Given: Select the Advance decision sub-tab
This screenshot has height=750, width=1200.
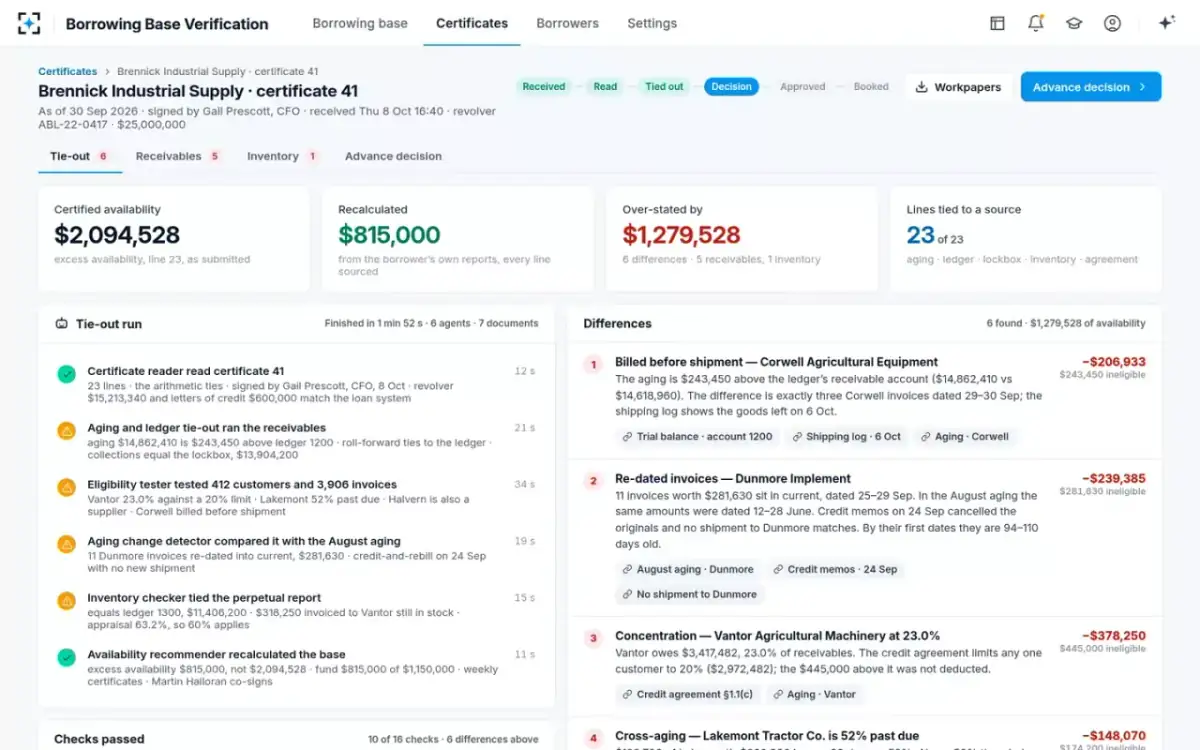Looking at the screenshot, I should tap(393, 156).
